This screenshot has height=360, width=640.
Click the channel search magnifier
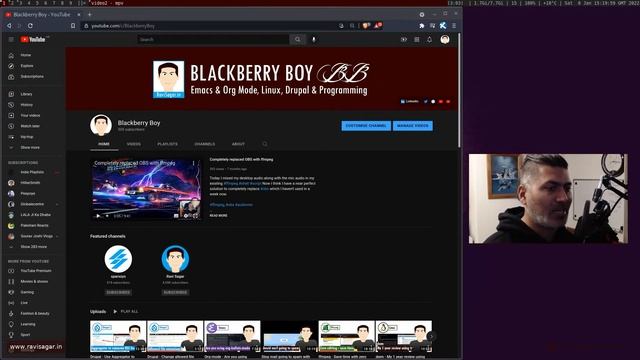(265, 144)
